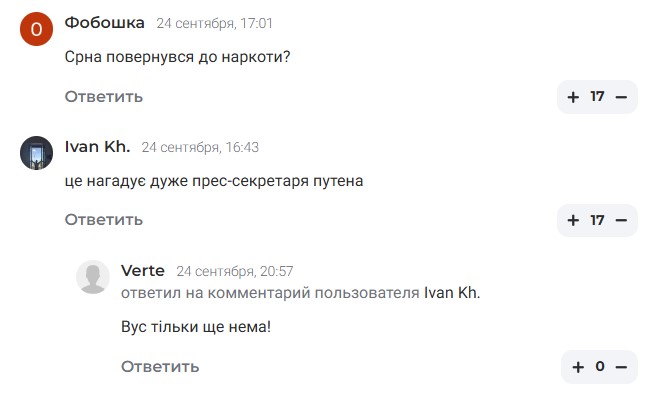Downvote Verte's reply with minus icon
Screen dimensions: 649x404
[x=621, y=367]
